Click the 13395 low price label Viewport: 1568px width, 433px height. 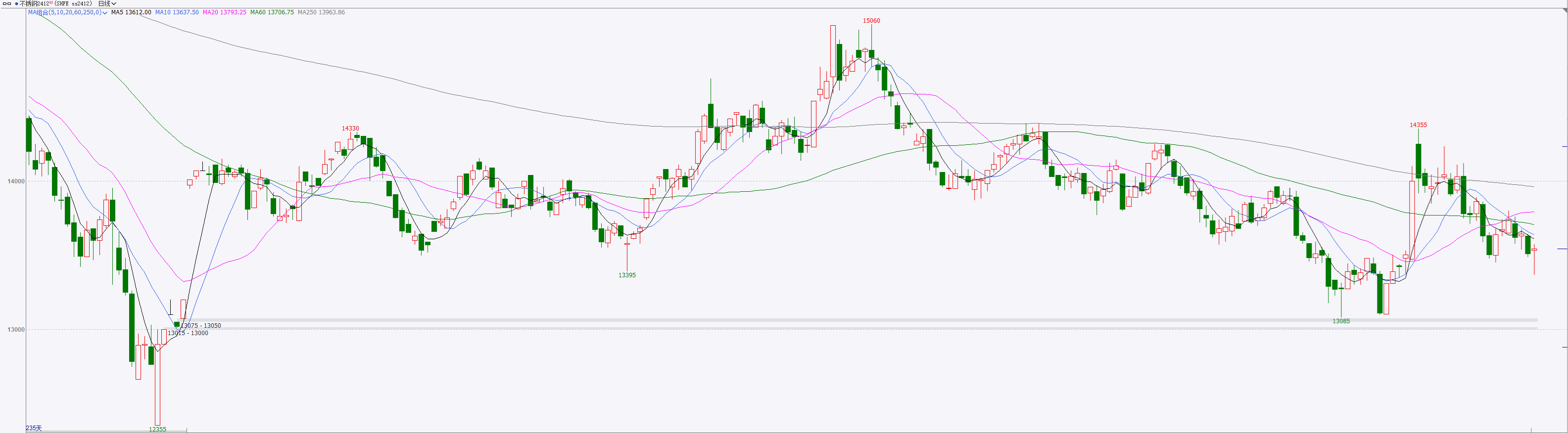click(x=627, y=275)
